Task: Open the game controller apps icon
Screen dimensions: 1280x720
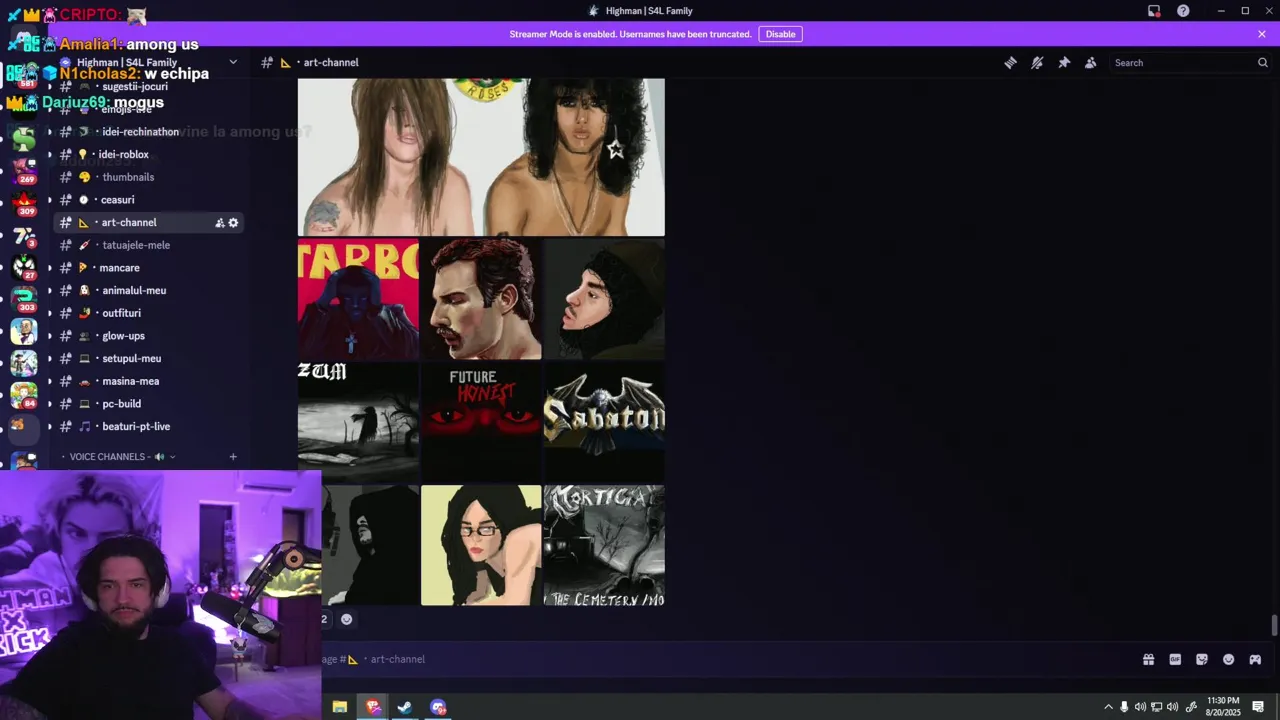Action: click(x=1255, y=659)
